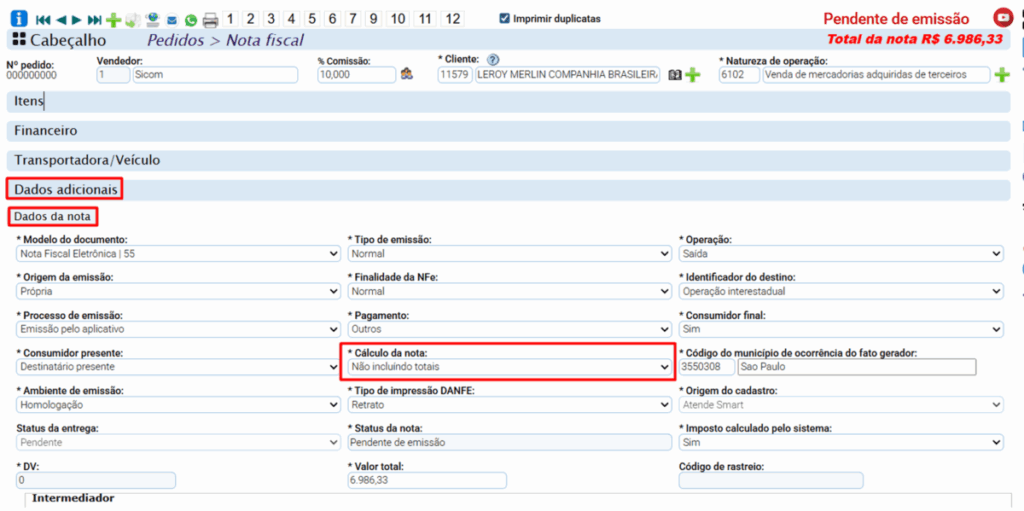Image resolution: width=1024 pixels, height=511 pixels.
Task: Open Origem do cadastro dropdown
Action: (x=841, y=404)
